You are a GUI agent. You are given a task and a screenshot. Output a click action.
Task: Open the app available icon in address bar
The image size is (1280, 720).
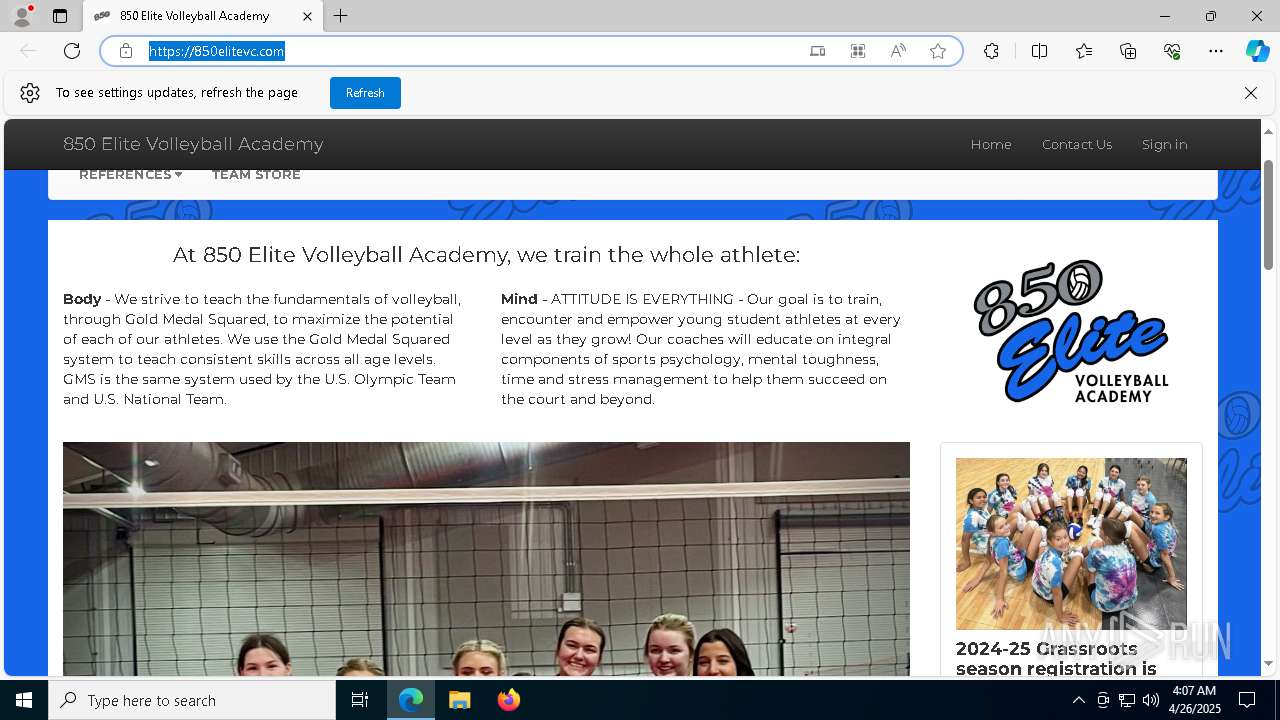click(818, 51)
